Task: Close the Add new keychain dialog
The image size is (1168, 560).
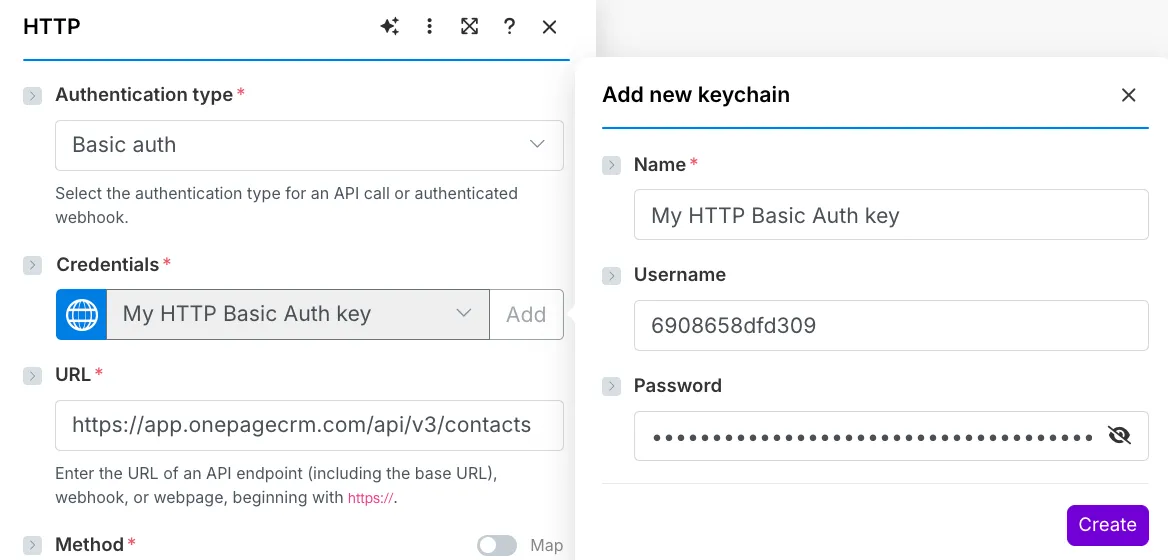Action: pos(1128,95)
